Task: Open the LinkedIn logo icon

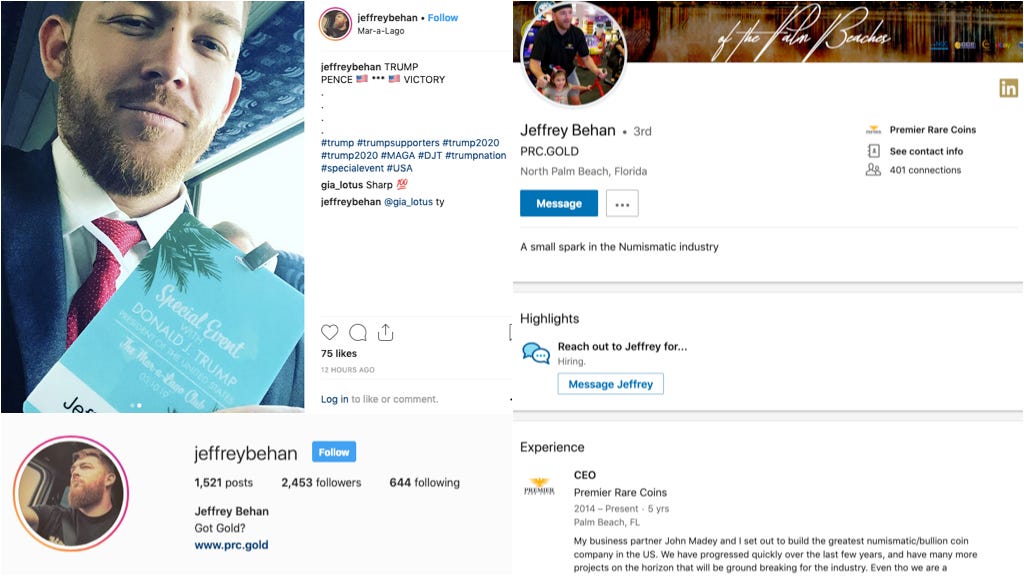Action: [1008, 88]
